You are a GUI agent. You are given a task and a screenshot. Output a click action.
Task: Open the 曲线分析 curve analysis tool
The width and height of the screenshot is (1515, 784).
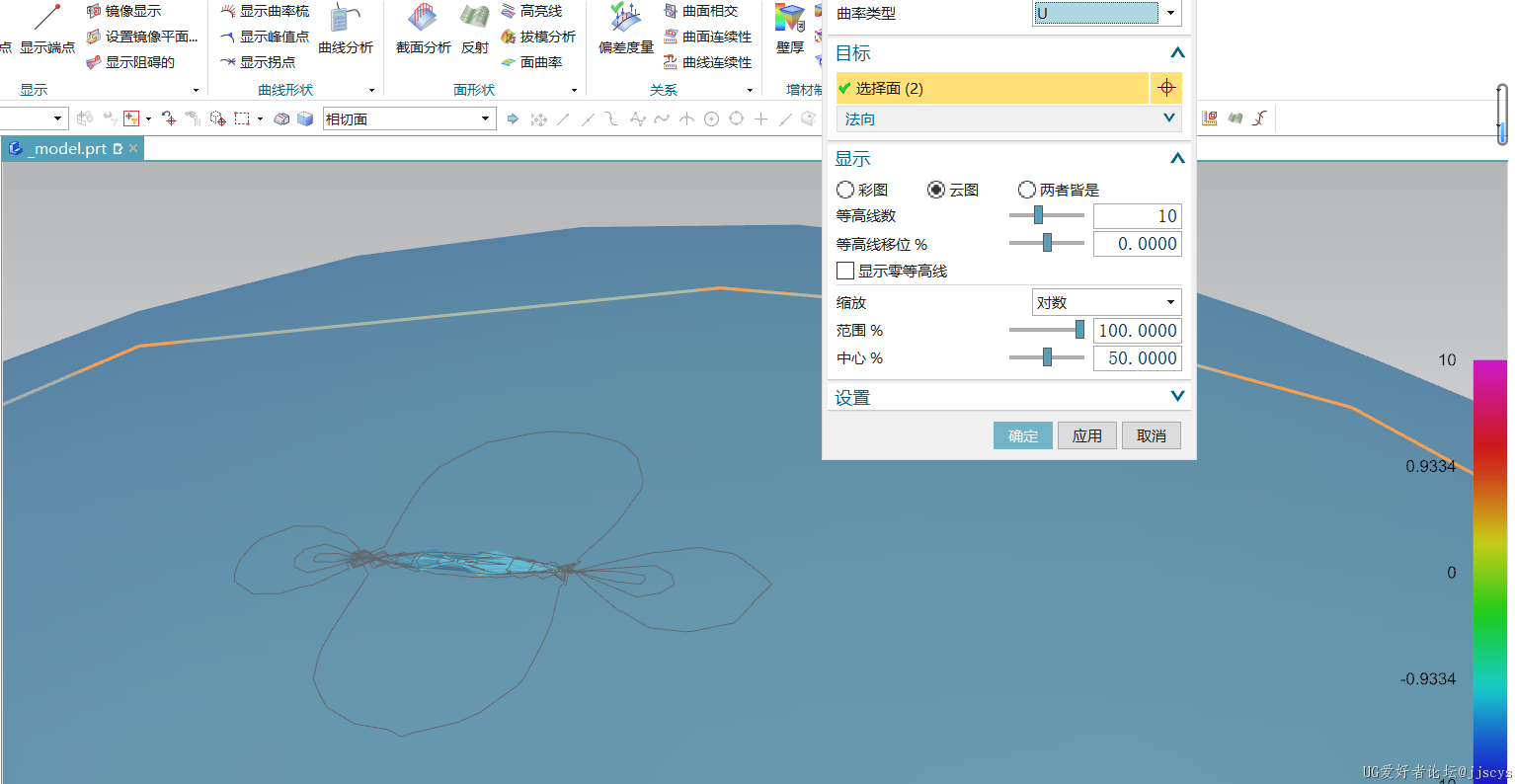pos(346,28)
